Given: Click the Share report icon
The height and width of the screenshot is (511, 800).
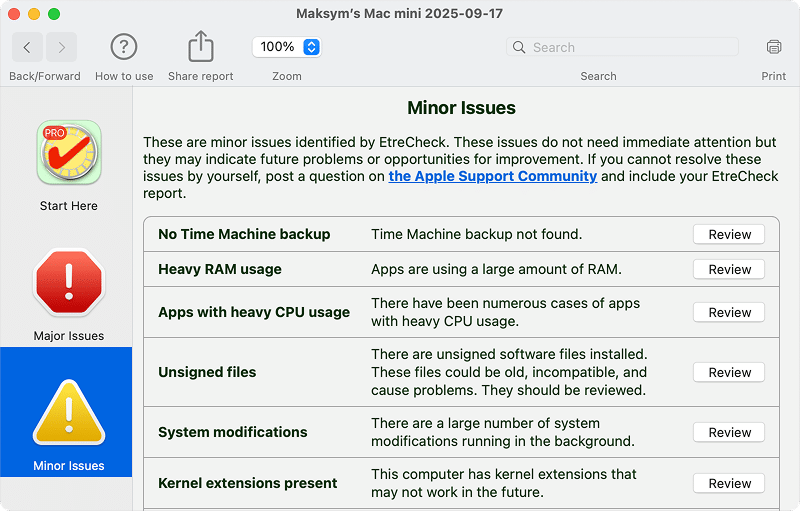Looking at the screenshot, I should pos(201,46).
